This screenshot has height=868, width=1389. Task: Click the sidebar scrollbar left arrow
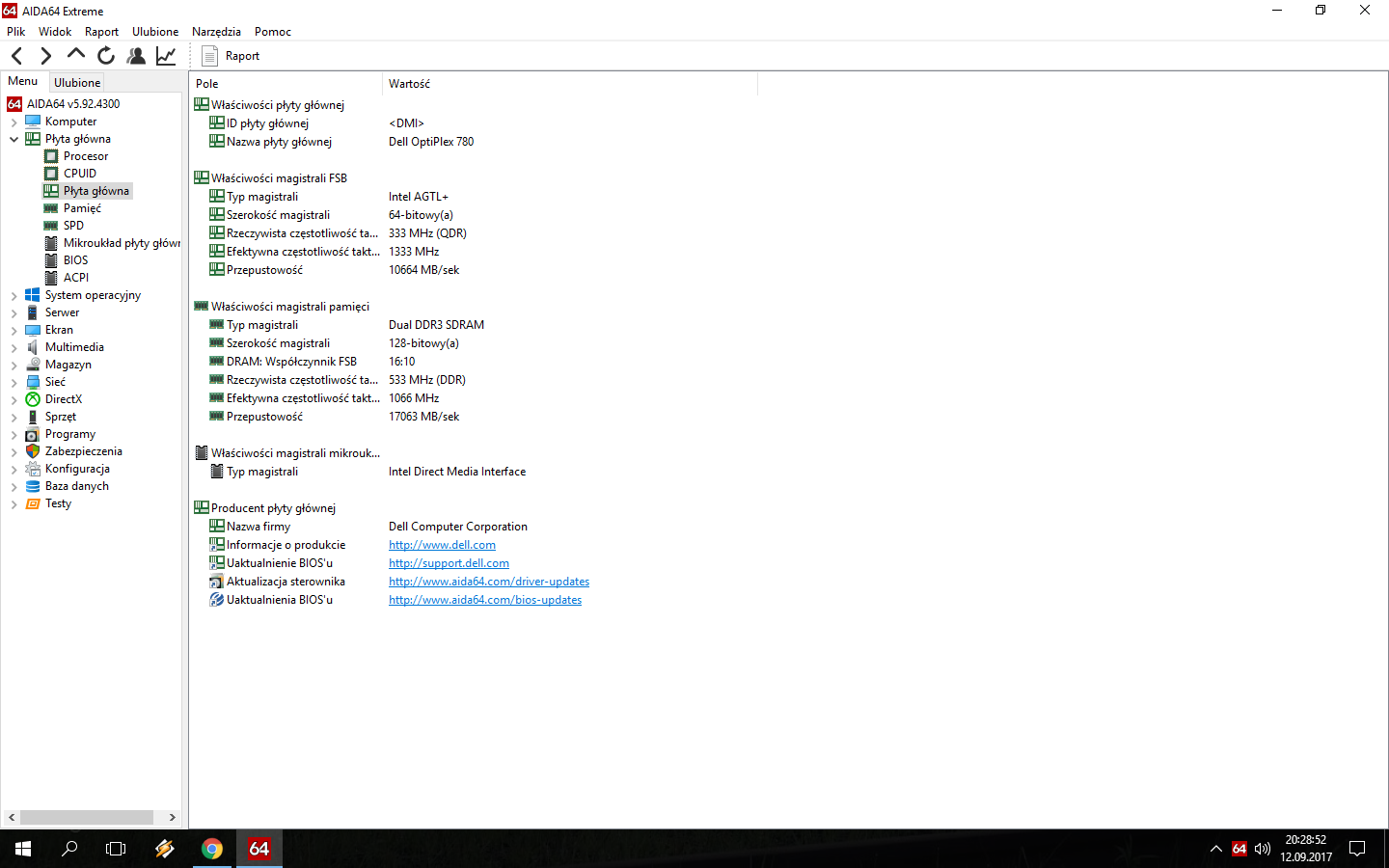[12, 817]
